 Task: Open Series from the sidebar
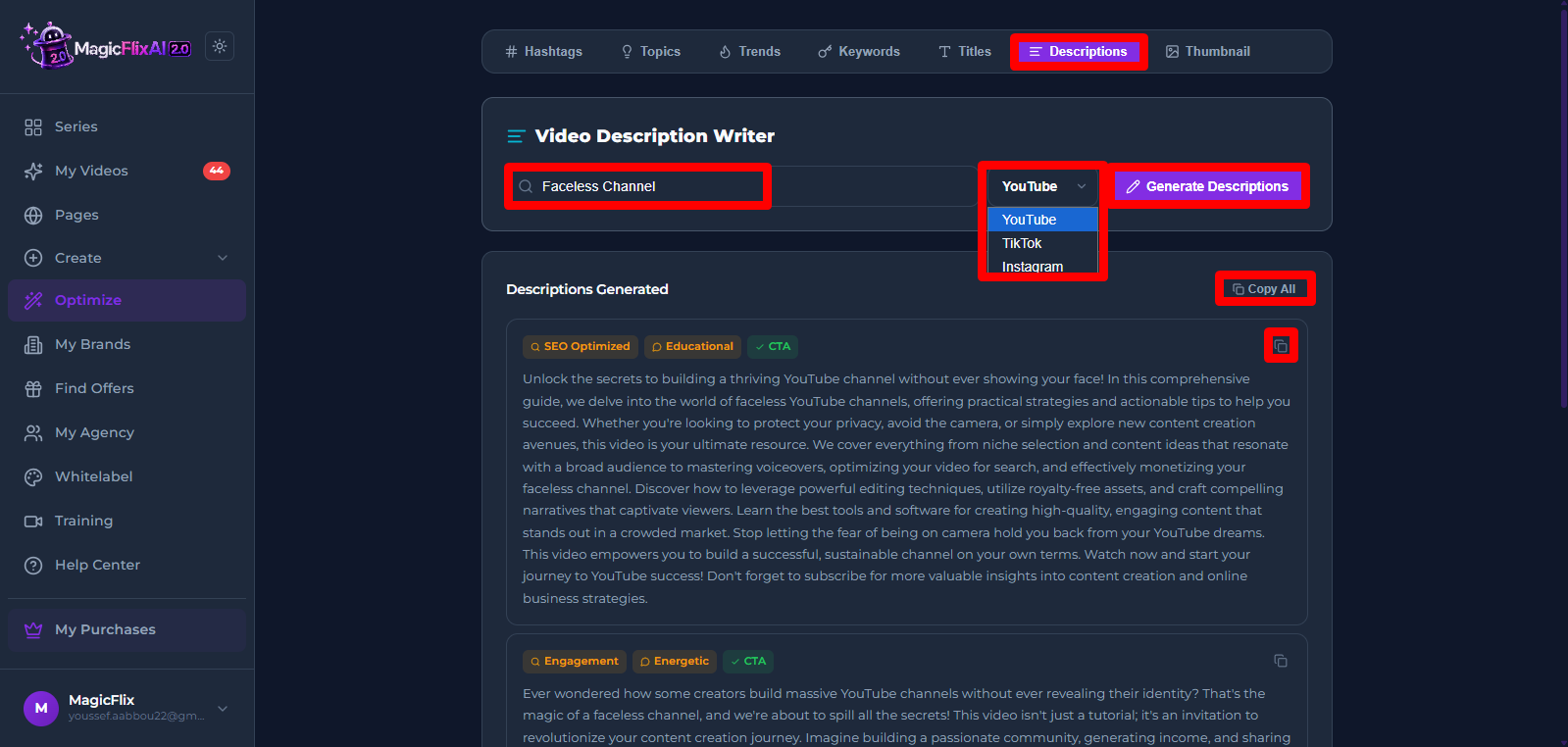[126, 126]
